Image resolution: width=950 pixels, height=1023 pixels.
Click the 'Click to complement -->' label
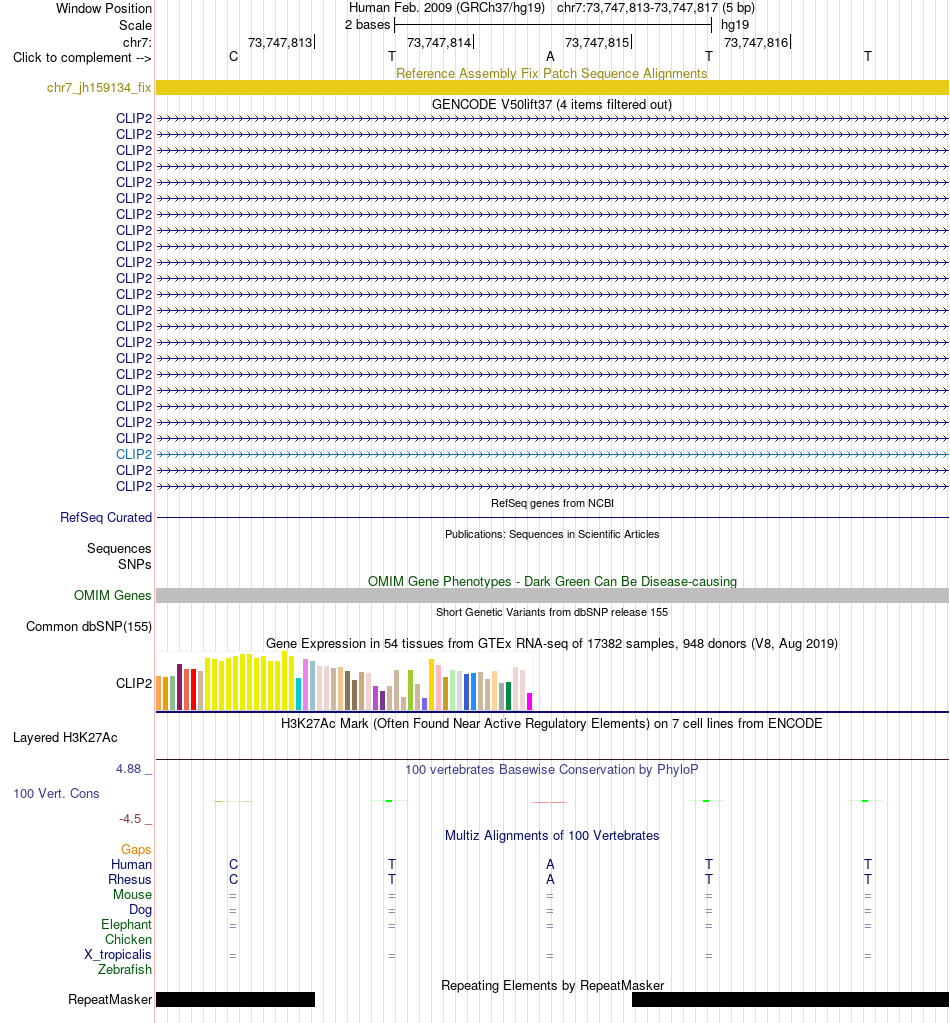[82, 57]
